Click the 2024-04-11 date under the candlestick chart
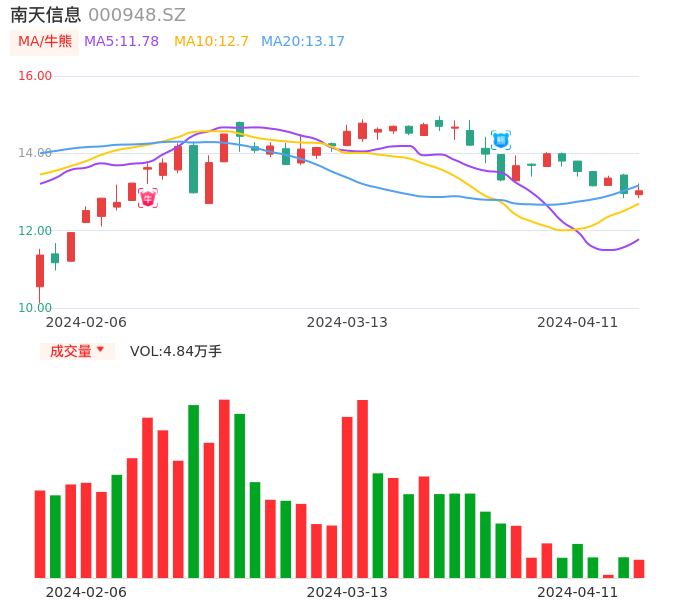The height and width of the screenshot is (606, 686). pyautogui.click(x=578, y=323)
